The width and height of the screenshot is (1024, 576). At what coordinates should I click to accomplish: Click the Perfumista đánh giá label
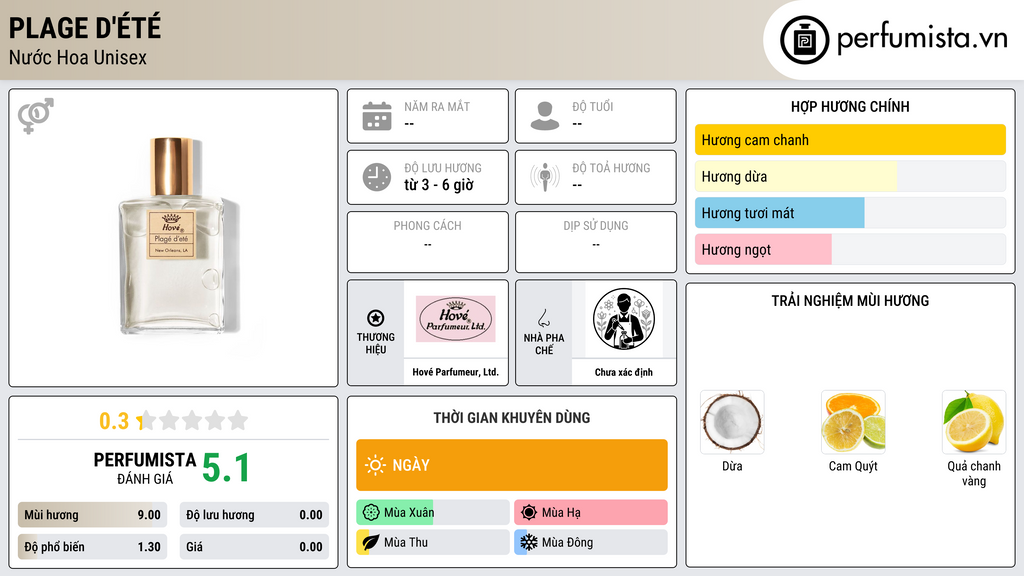(x=145, y=468)
